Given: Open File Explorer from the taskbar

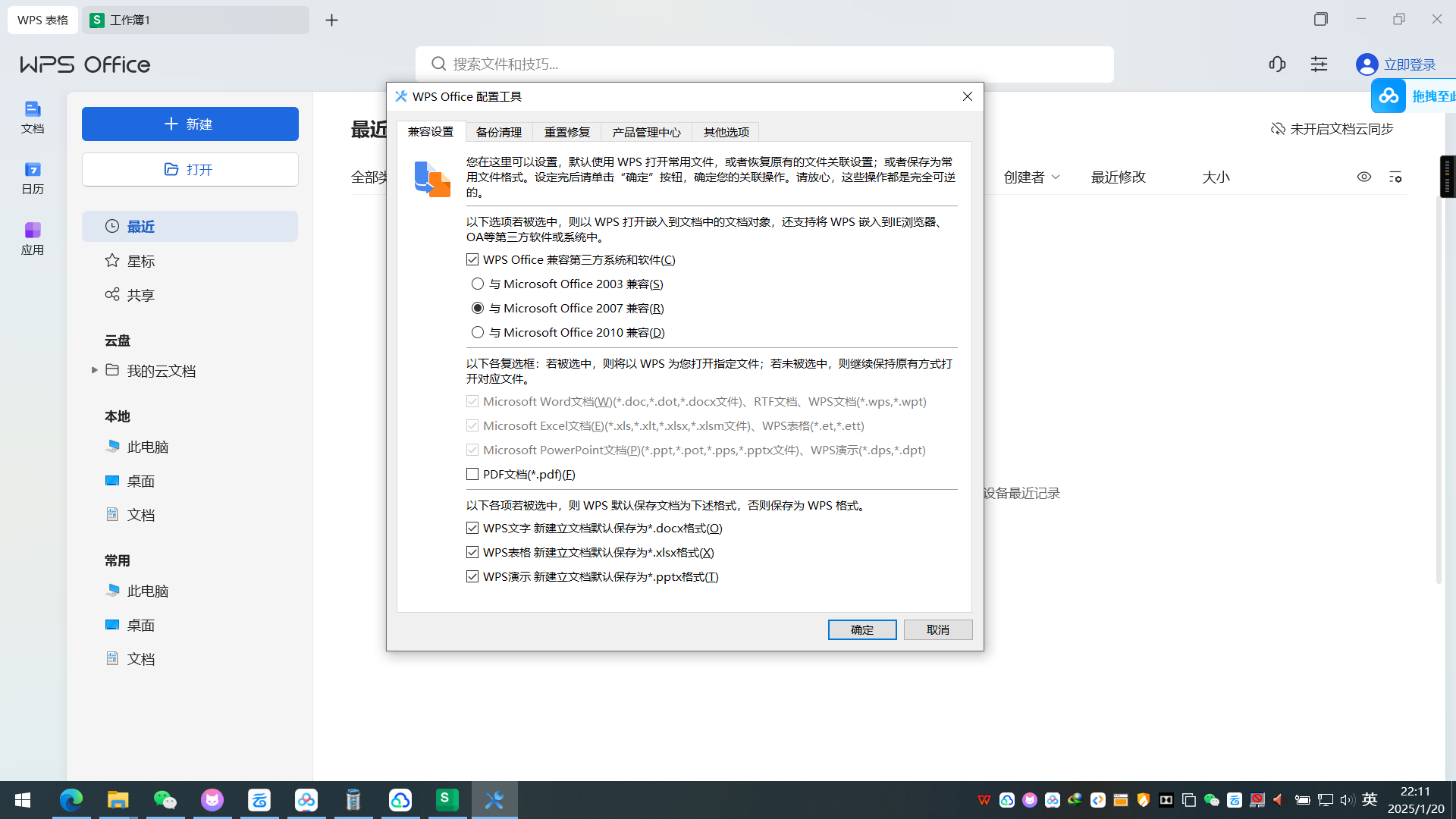Looking at the screenshot, I should 118,800.
